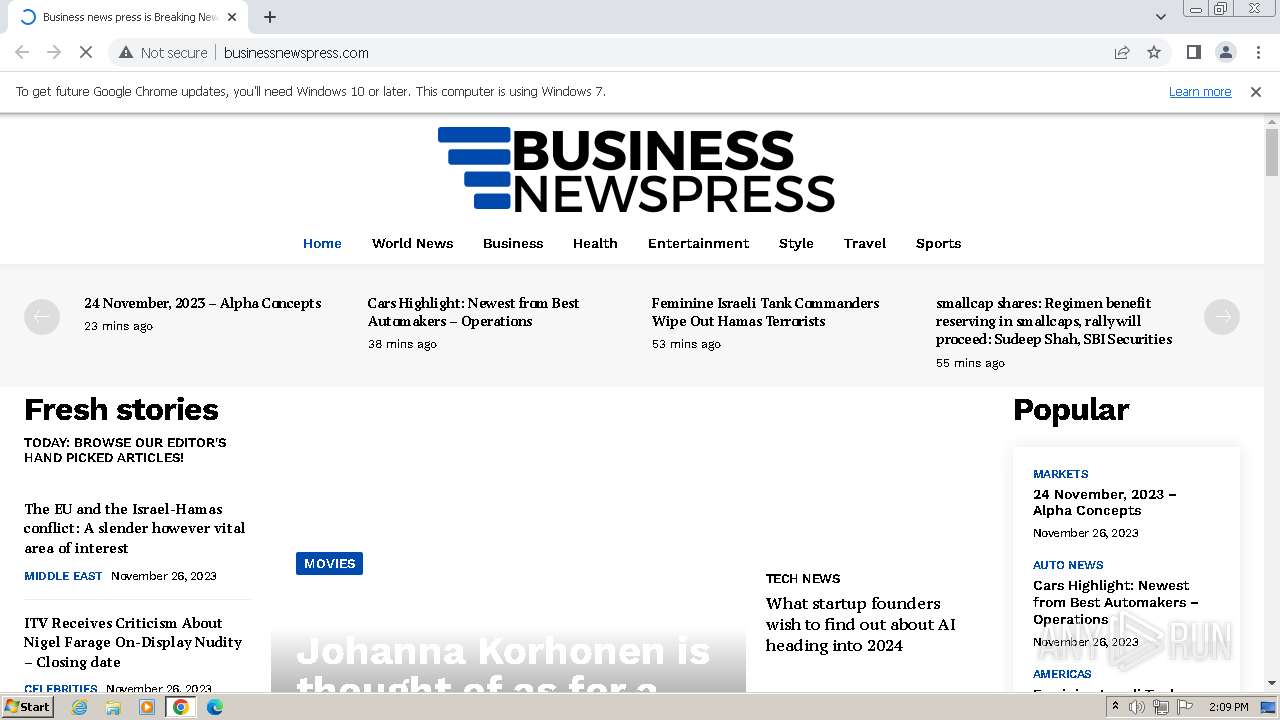Click the browser back arrow
Image resolution: width=1280 pixels, height=720 pixels.
click(22, 52)
